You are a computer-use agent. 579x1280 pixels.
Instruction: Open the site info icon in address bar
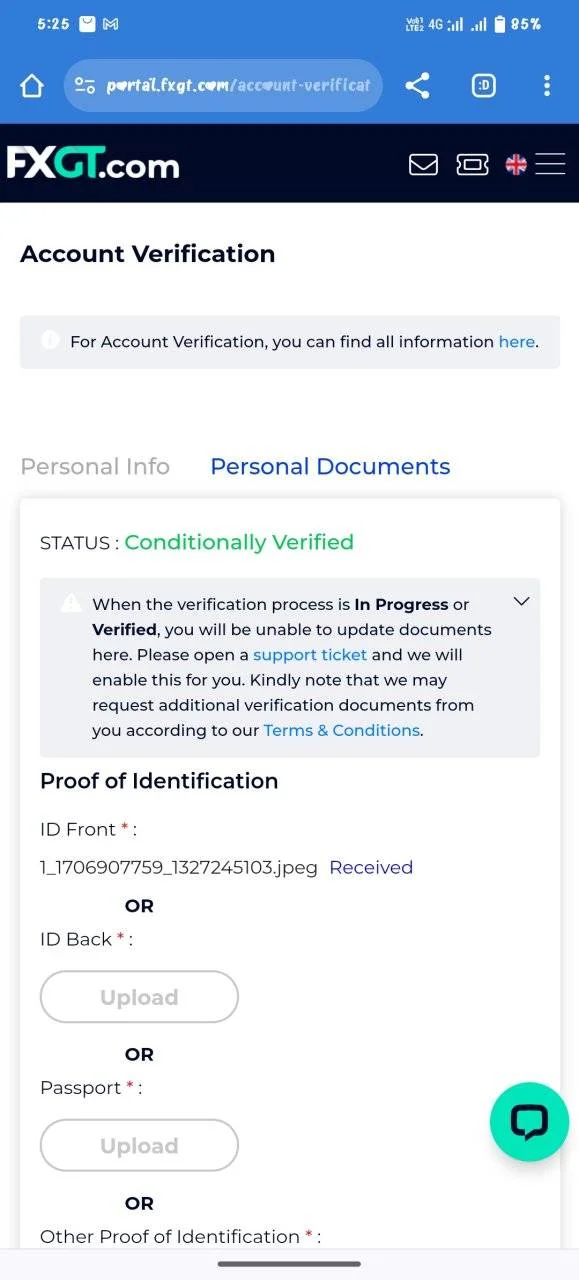(85, 86)
